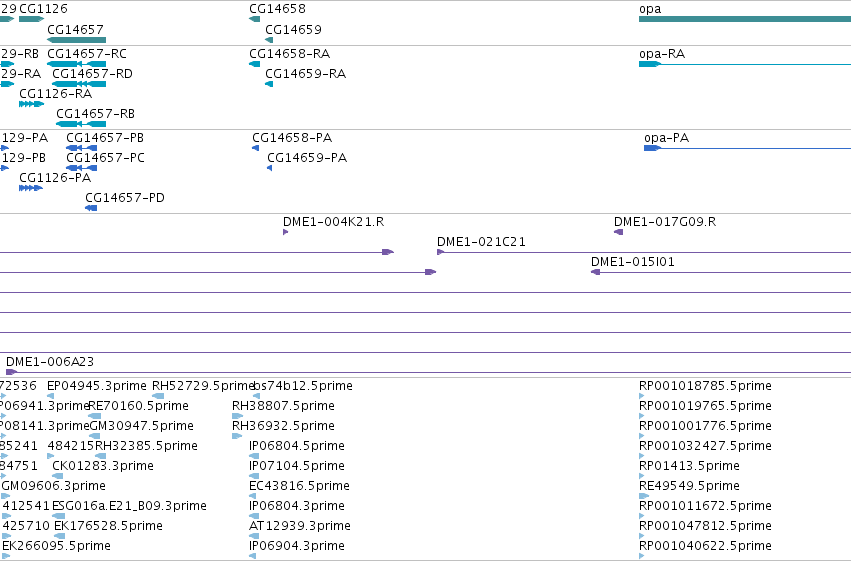The height and width of the screenshot is (561, 851).
Task: Click the RE49549.5prime EST arrow
Action: click(644, 496)
